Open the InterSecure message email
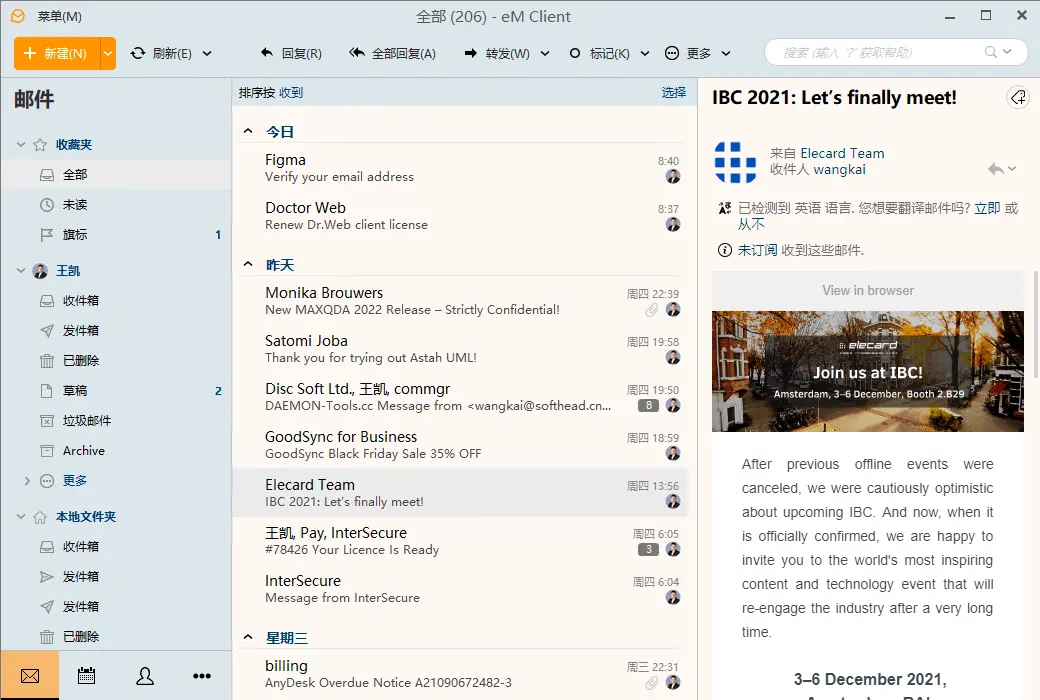Image resolution: width=1040 pixels, height=700 pixels. coord(460,589)
